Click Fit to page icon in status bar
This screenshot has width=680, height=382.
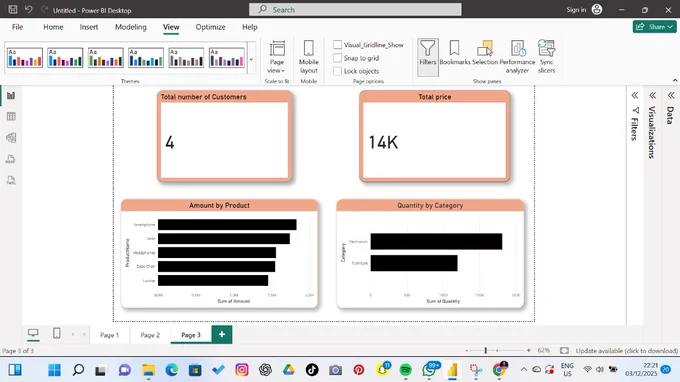564,350
